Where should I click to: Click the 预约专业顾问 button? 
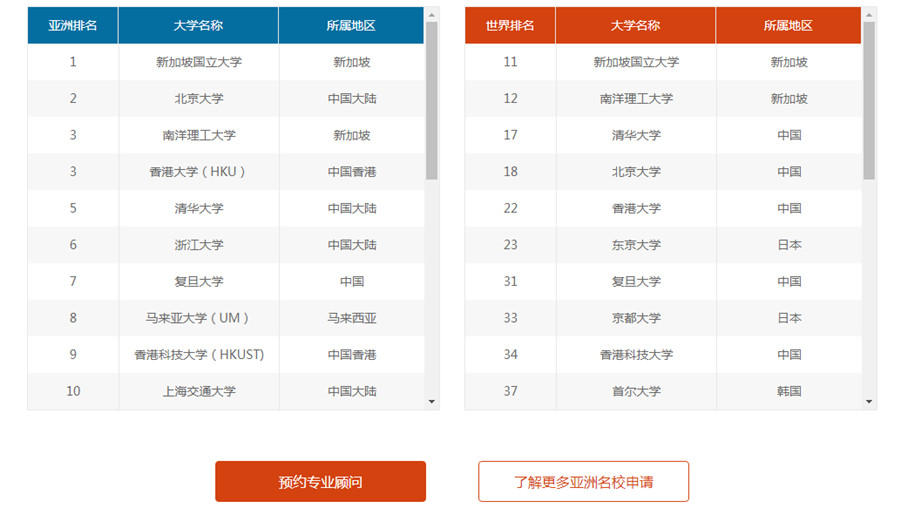pyautogui.click(x=320, y=481)
